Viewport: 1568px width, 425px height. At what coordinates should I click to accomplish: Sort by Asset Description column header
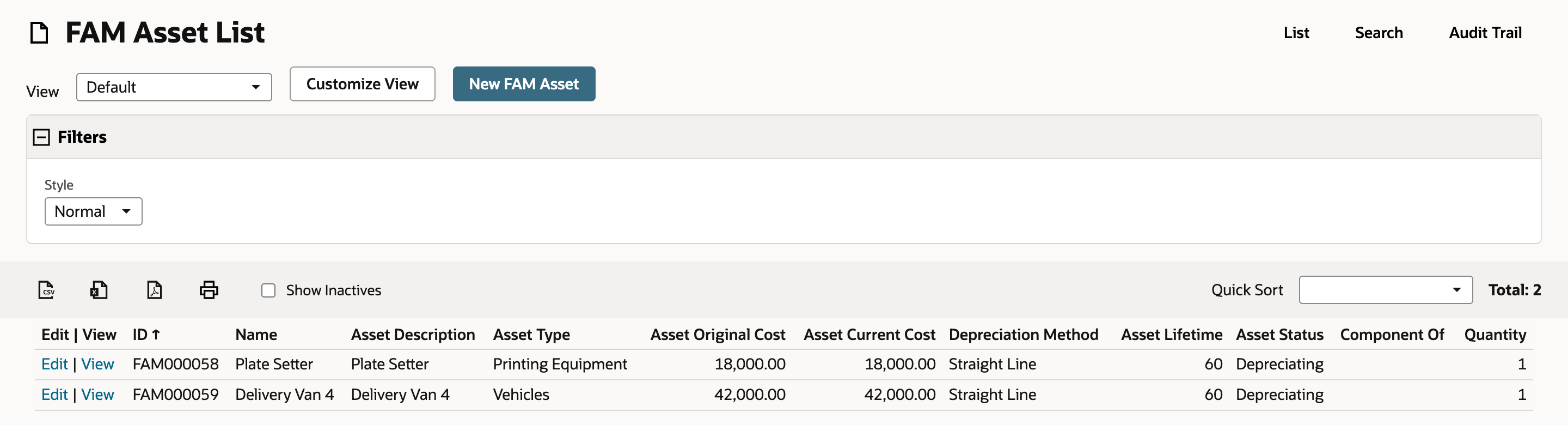point(413,334)
